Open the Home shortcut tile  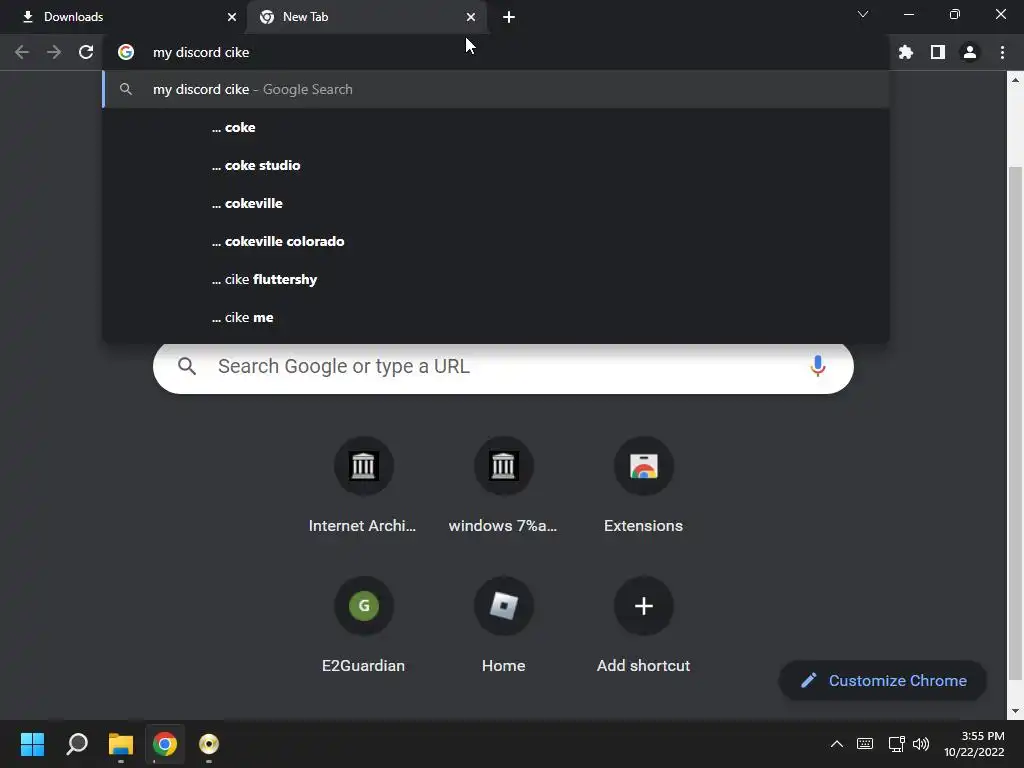click(x=503, y=625)
